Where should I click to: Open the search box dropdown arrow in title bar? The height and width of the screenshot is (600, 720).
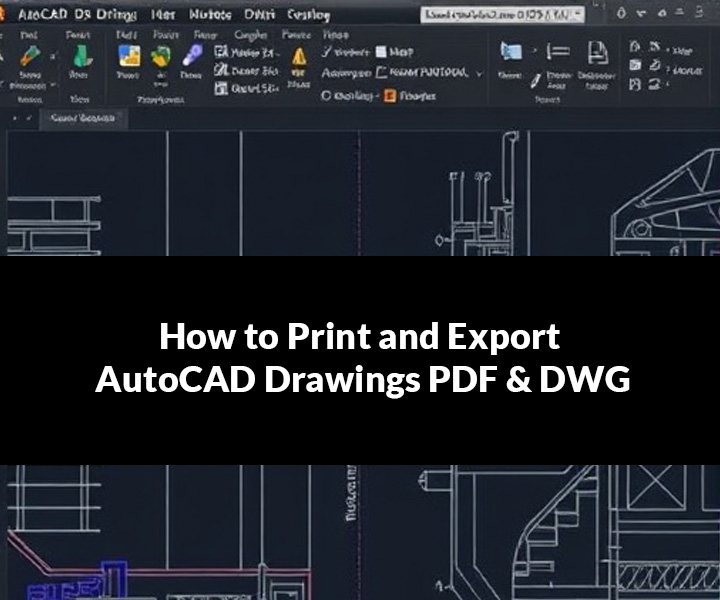pyautogui.click(x=578, y=15)
